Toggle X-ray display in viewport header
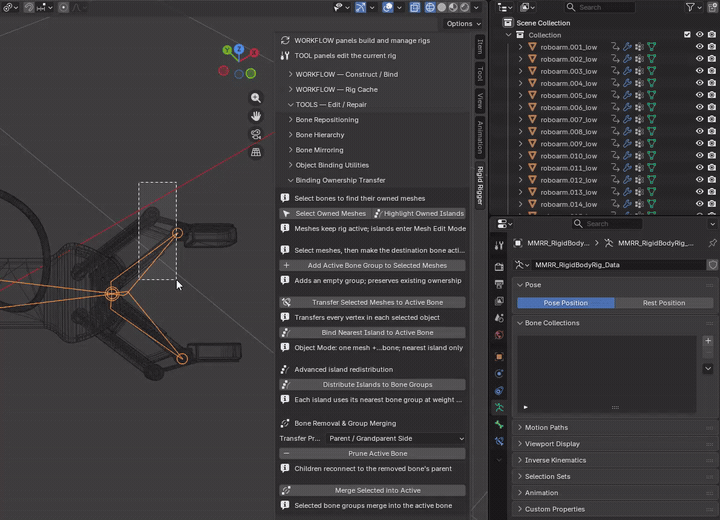The width and height of the screenshot is (720, 520). tap(415, 7)
